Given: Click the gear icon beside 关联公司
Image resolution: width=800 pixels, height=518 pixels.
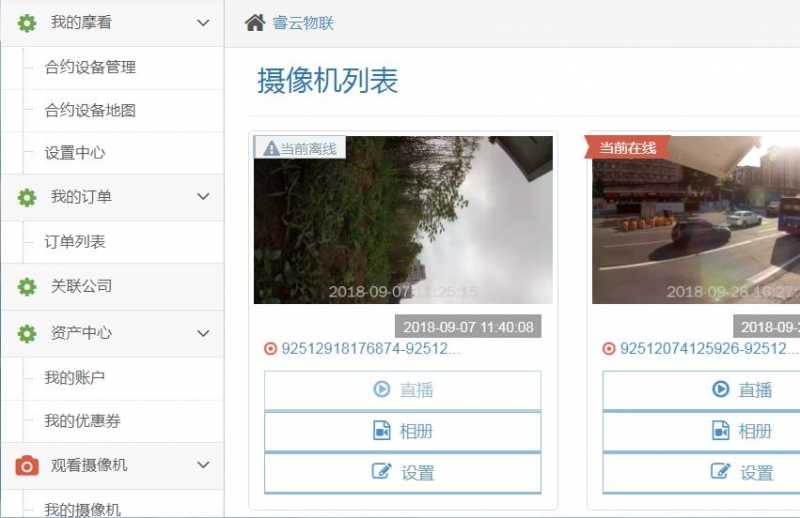Looking at the screenshot, I should [x=27, y=287].
